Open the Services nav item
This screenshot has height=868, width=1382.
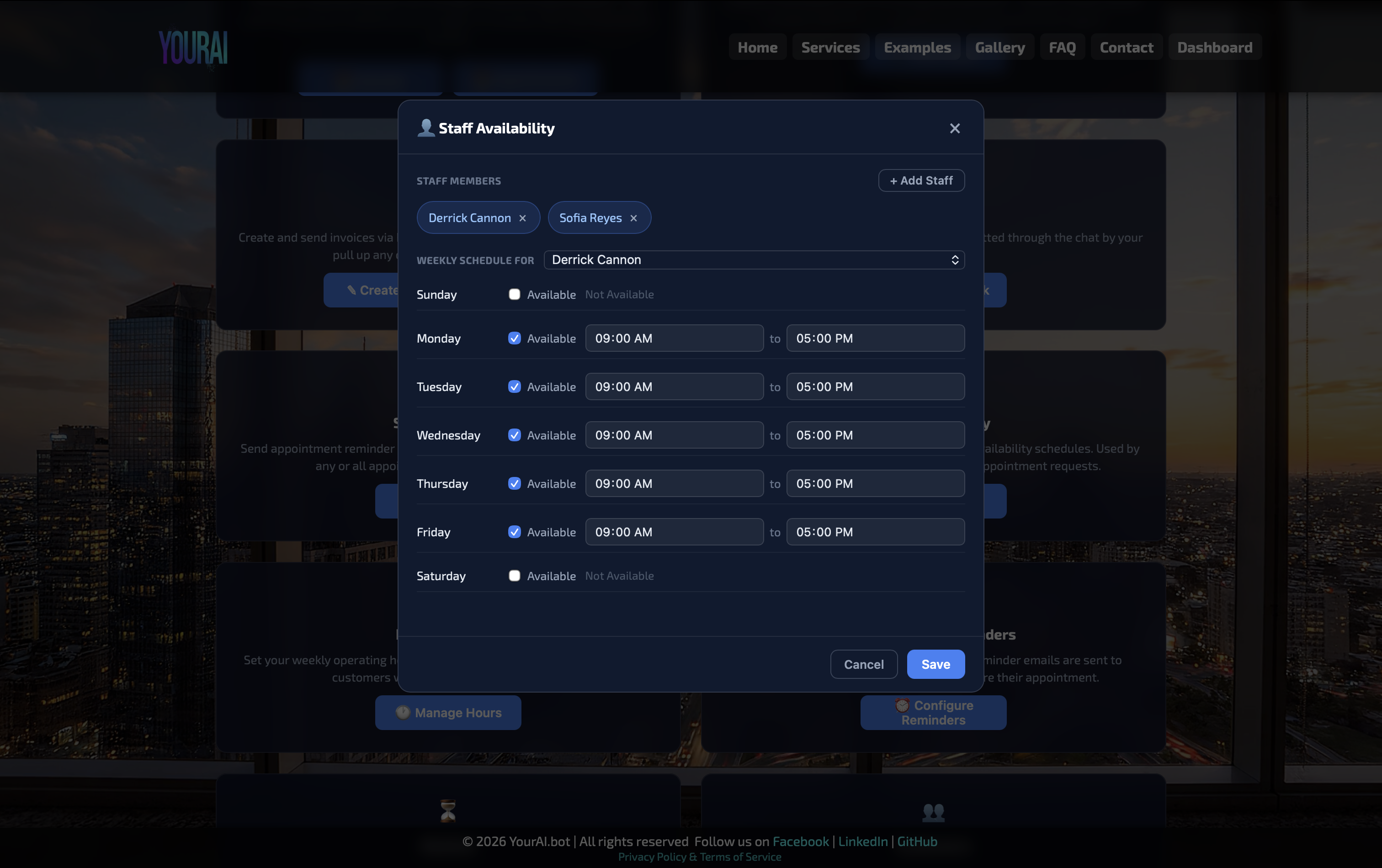830,48
